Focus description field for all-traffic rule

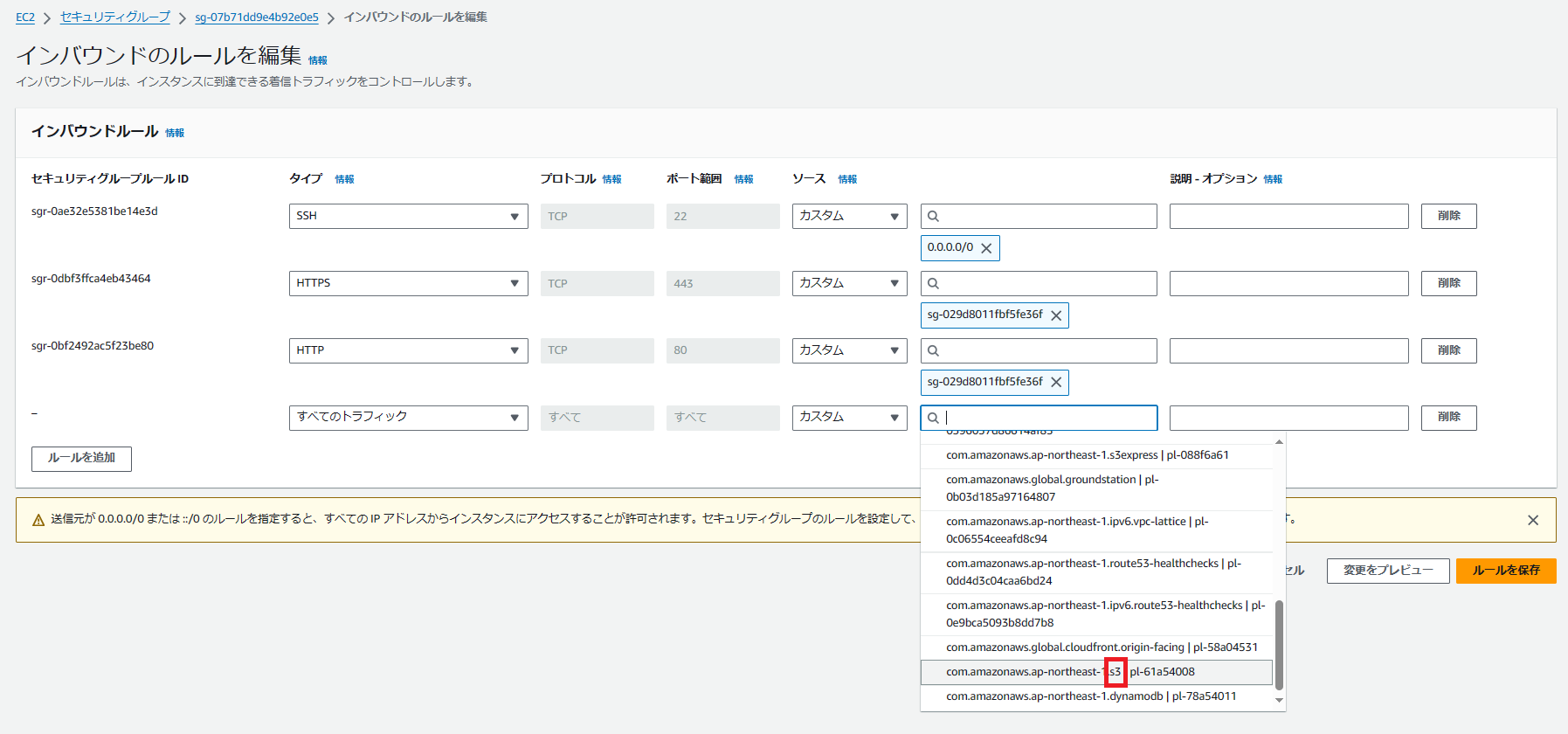pos(1289,418)
